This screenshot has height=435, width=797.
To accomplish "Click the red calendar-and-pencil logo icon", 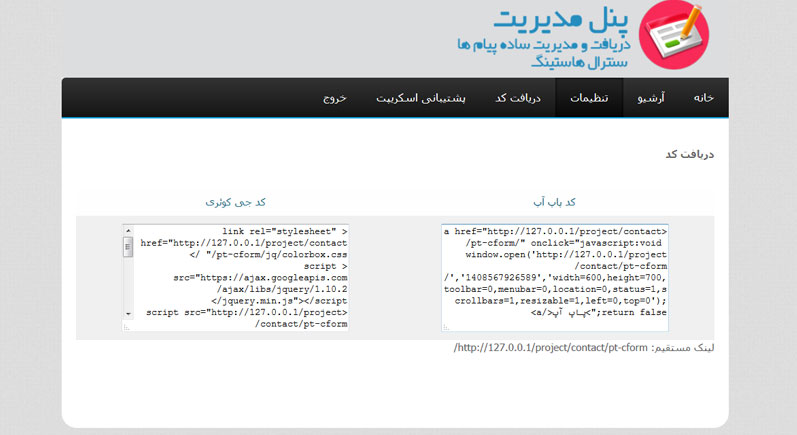I will click(x=673, y=35).
